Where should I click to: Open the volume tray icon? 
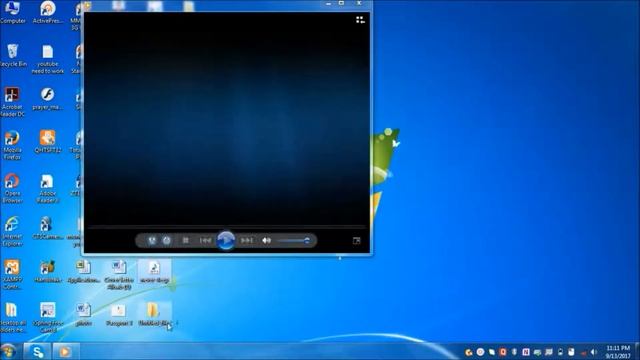pos(594,352)
